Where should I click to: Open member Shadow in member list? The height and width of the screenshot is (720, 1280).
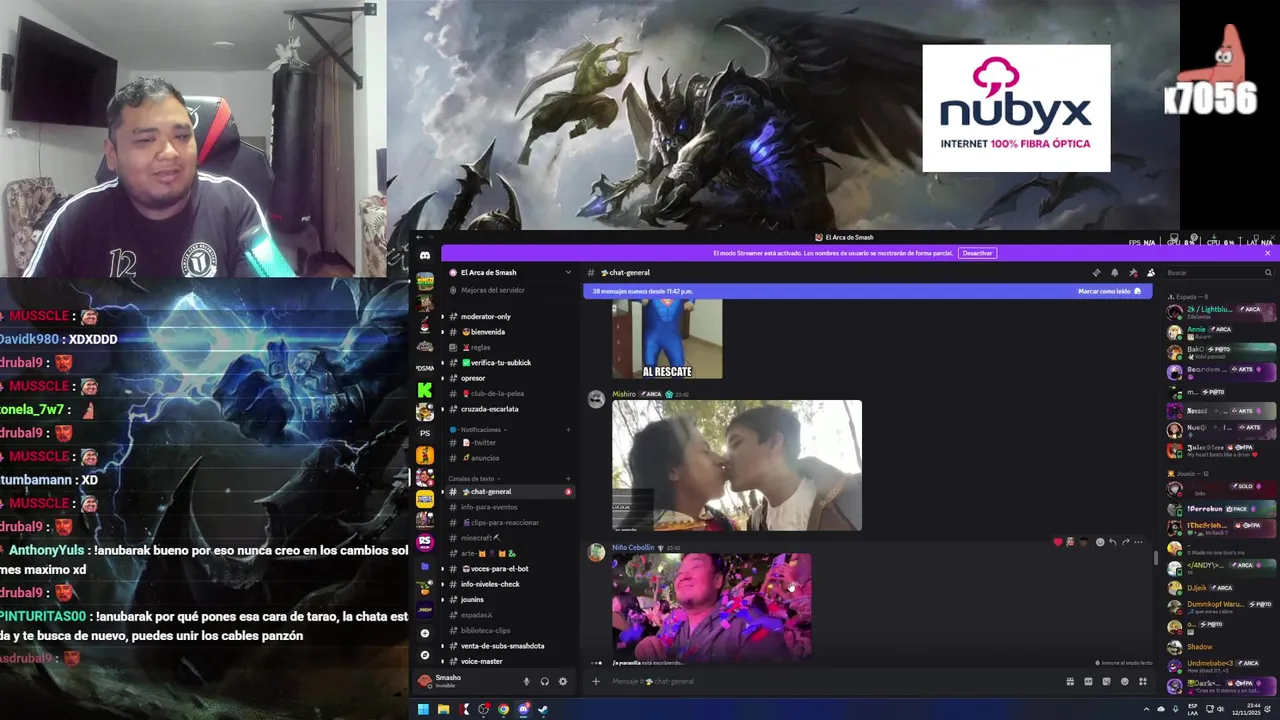(x=1200, y=647)
